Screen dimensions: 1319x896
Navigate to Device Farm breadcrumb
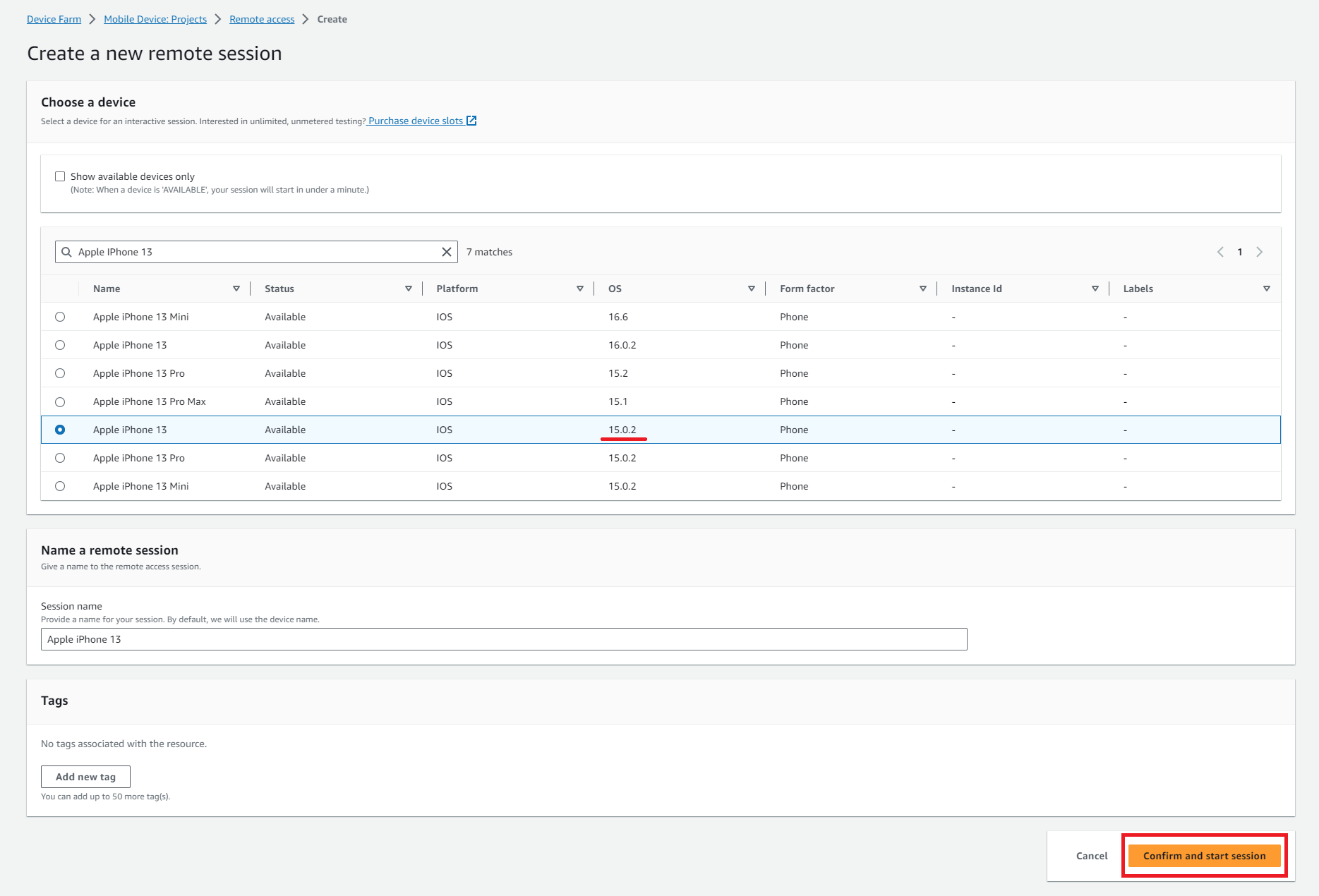pyautogui.click(x=54, y=19)
